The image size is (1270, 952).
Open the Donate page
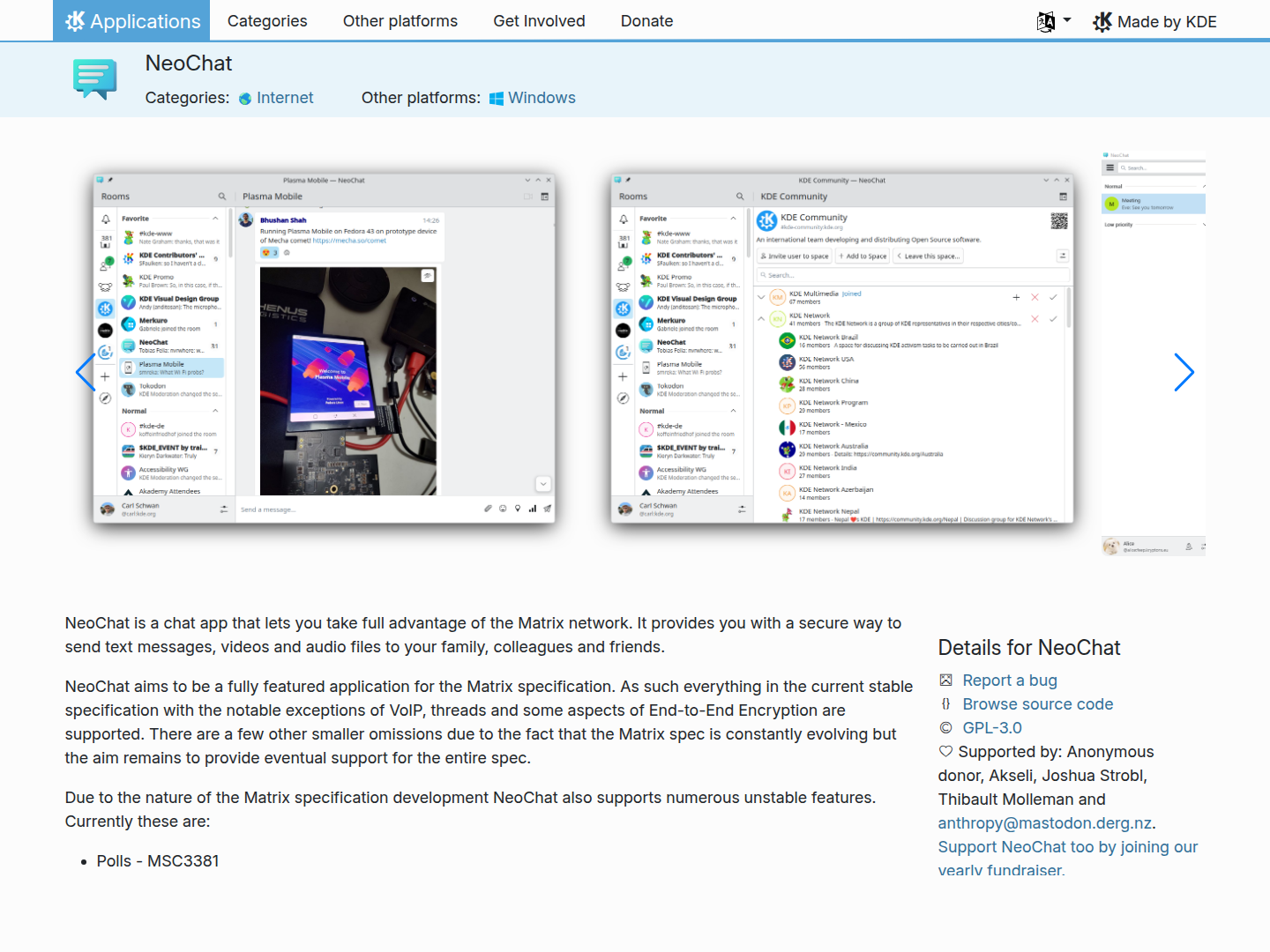pos(646,21)
